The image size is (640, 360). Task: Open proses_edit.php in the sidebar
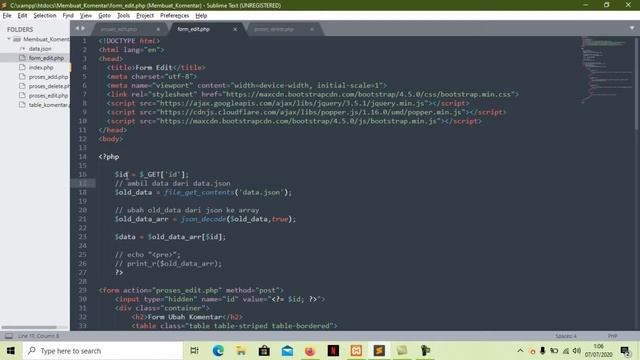point(48,96)
